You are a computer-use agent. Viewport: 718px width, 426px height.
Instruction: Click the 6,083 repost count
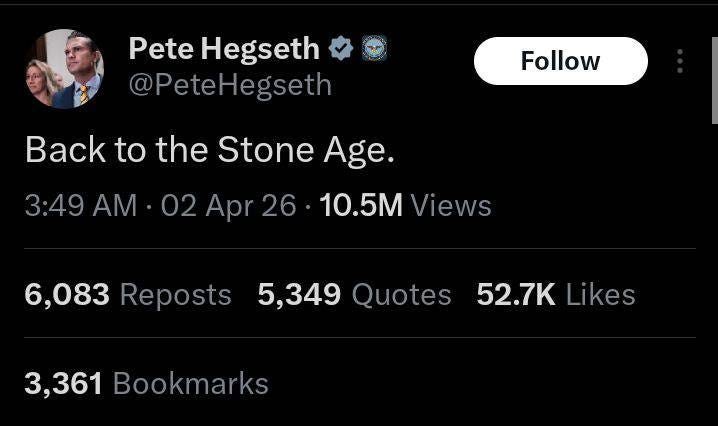click(67, 294)
